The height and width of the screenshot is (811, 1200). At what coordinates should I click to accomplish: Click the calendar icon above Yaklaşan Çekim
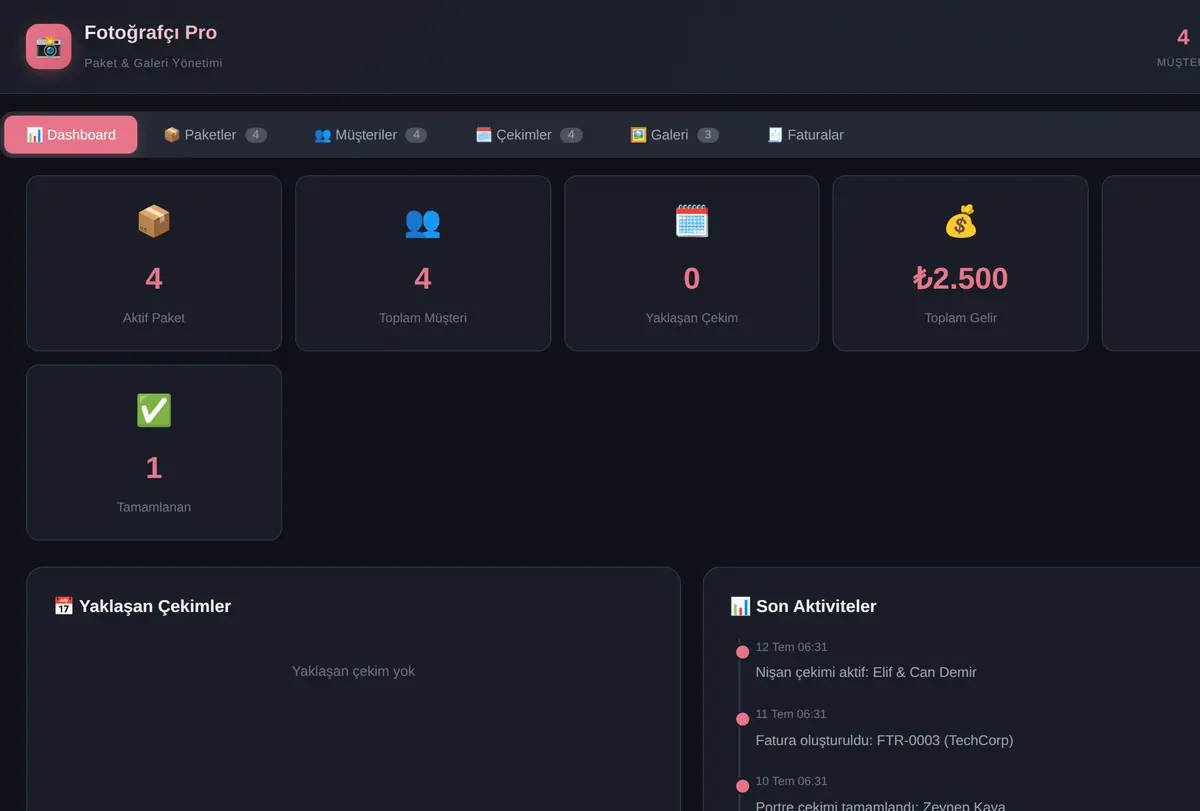(692, 221)
